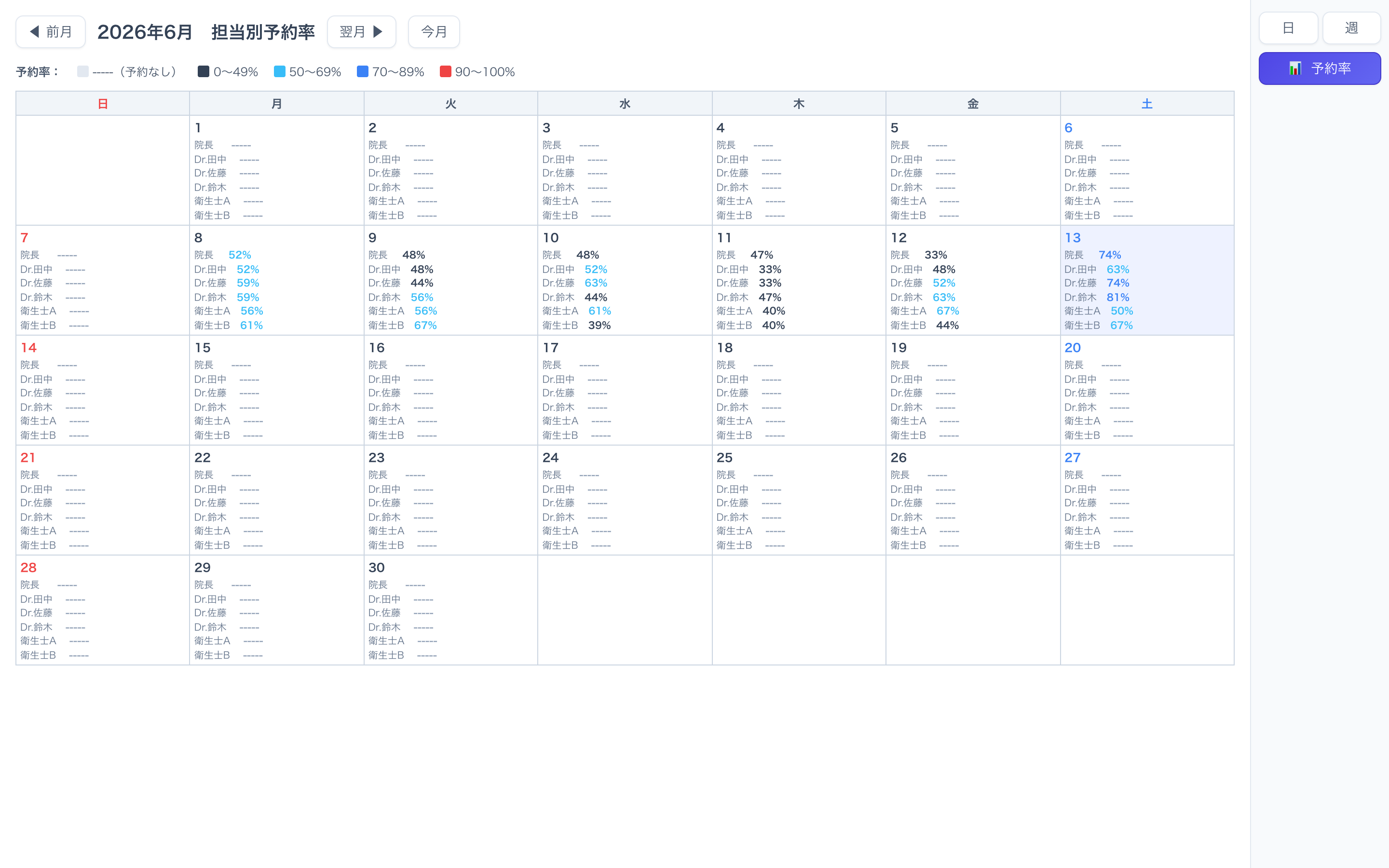Click the 2026年6月 担当別予約率 heading
Image resolution: width=1389 pixels, height=868 pixels.
tap(206, 31)
